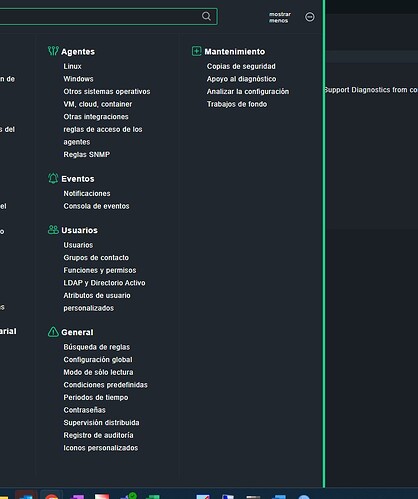The width and height of the screenshot is (418, 499).
Task: Click the magnifier icon in search field
Action: 206,16
